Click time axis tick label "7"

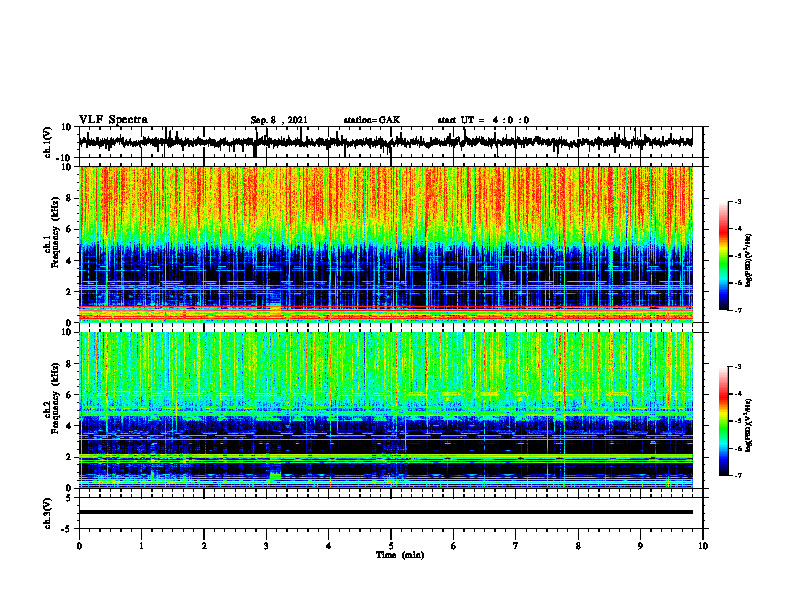tap(516, 546)
